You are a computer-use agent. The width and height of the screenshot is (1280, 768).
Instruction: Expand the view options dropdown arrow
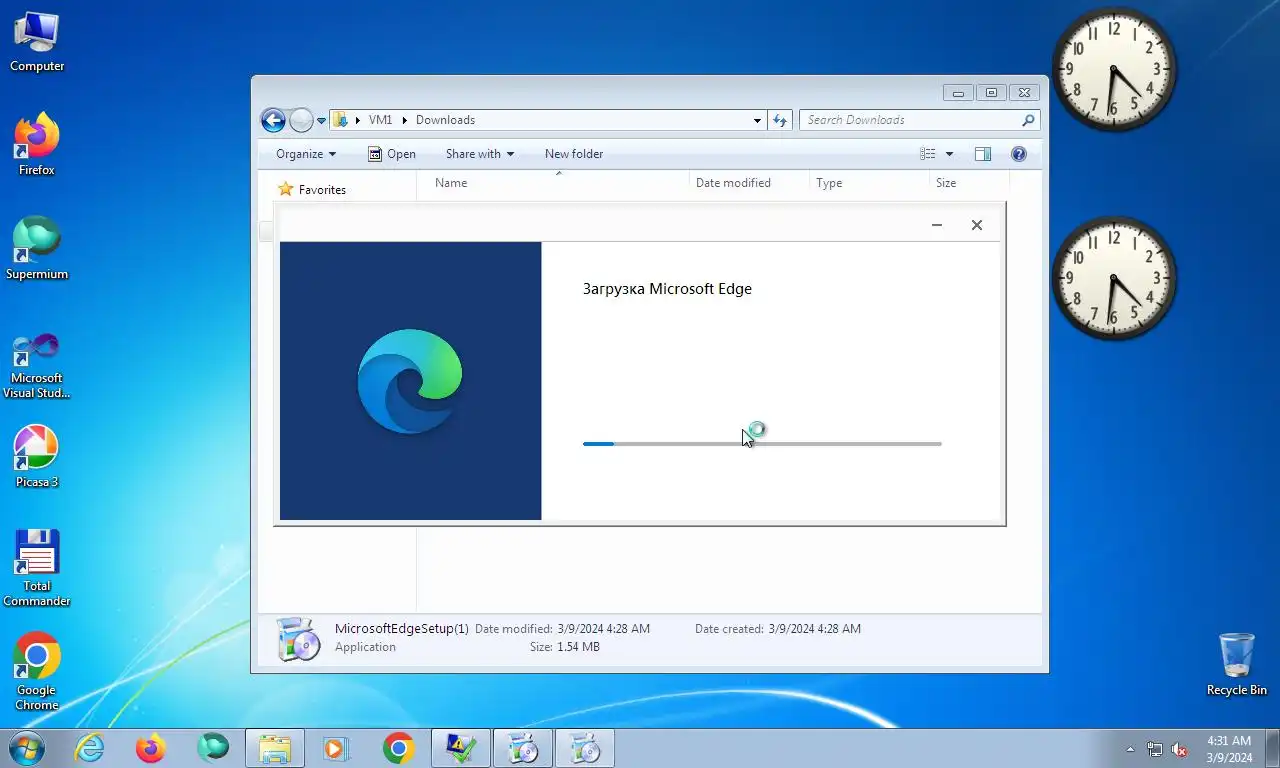pyautogui.click(x=949, y=154)
